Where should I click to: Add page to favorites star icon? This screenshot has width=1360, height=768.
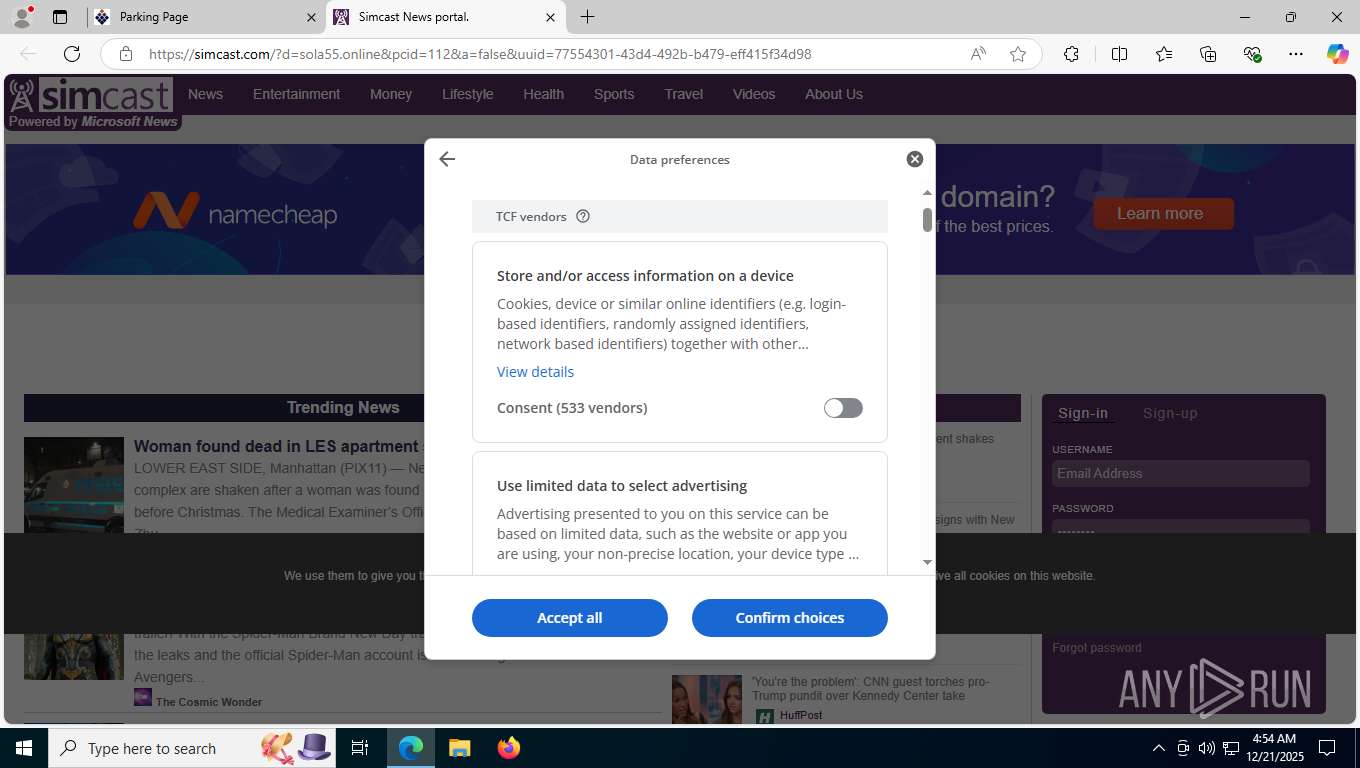pos(1018,54)
